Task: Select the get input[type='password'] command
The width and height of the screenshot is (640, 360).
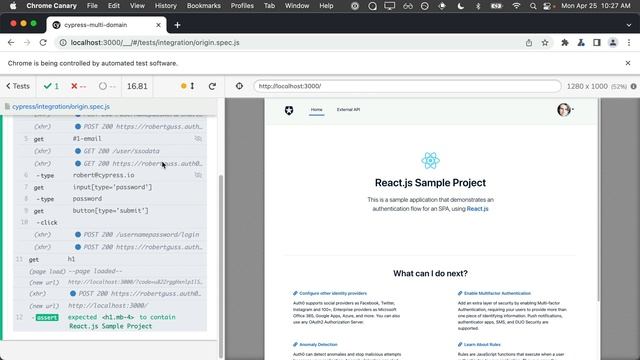Action: [x=110, y=187]
